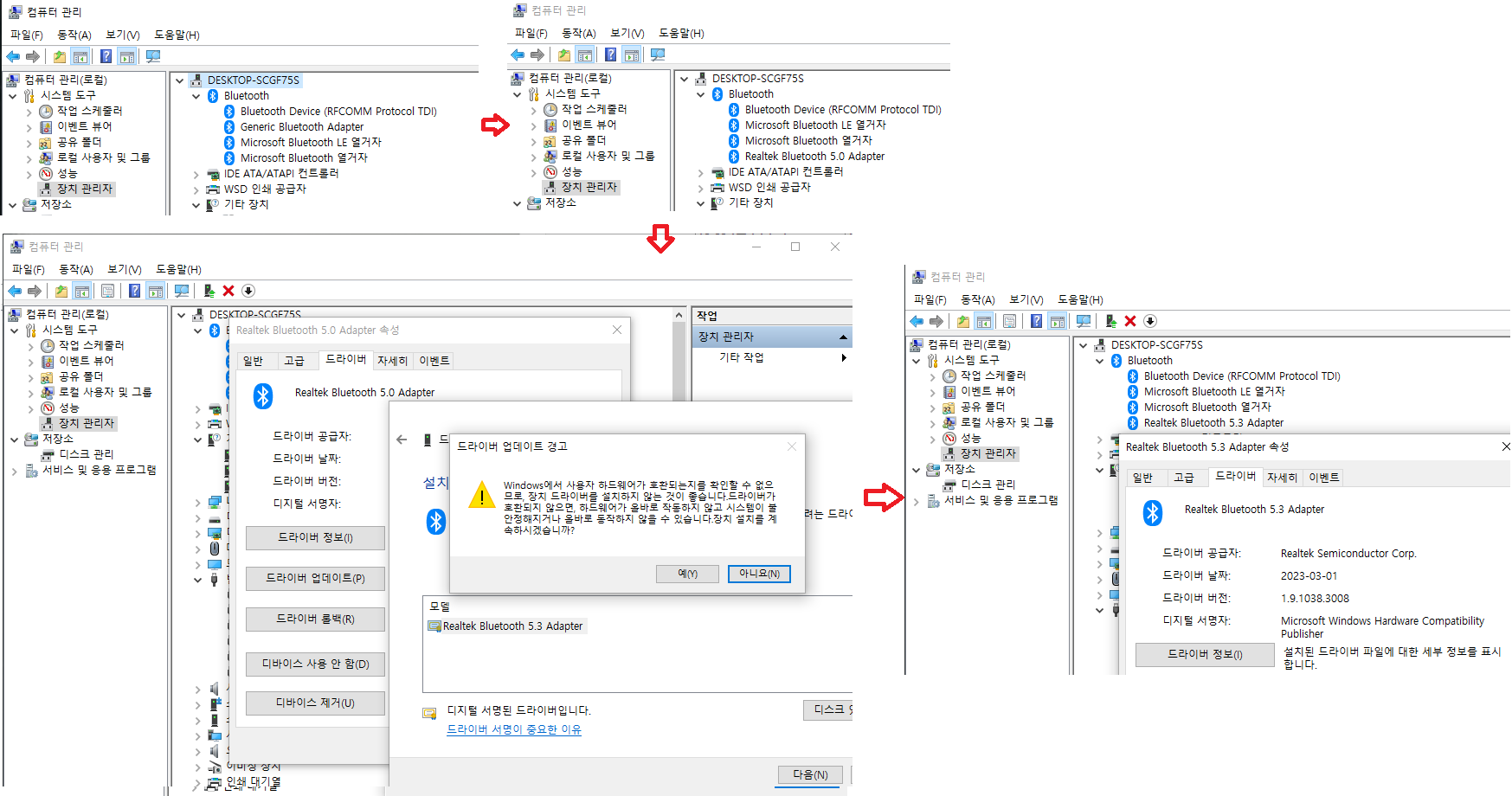Click driver provider text Realtek Semiconductor Corp.
Image resolution: width=1512 pixels, height=796 pixels.
point(1348,554)
